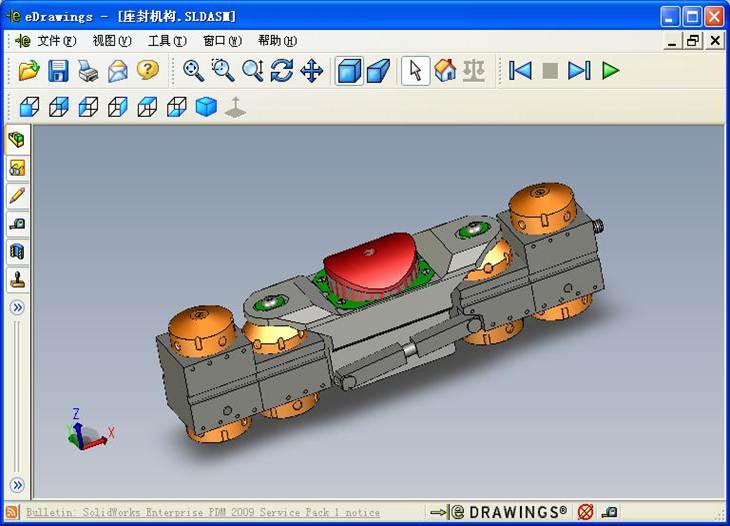
Task: Save the drawing with the floppy disk icon
Action: point(58,71)
